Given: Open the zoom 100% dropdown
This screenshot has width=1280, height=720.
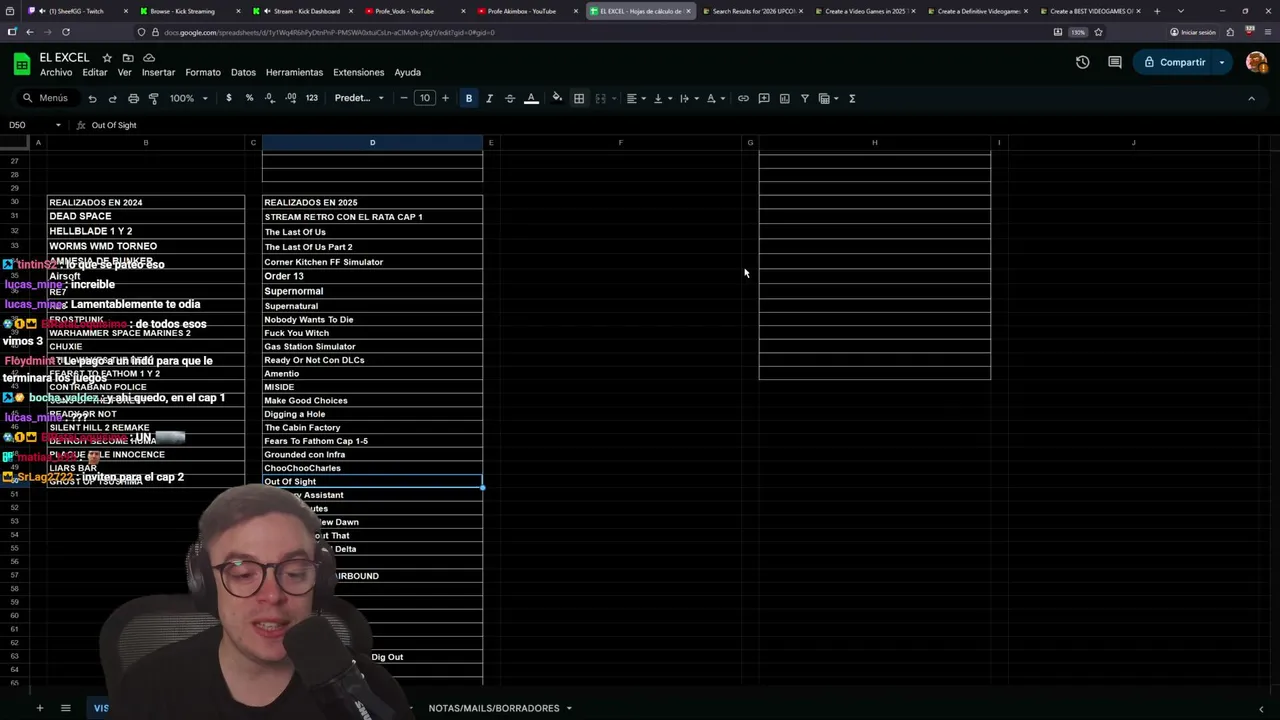Looking at the screenshot, I should (x=188, y=98).
